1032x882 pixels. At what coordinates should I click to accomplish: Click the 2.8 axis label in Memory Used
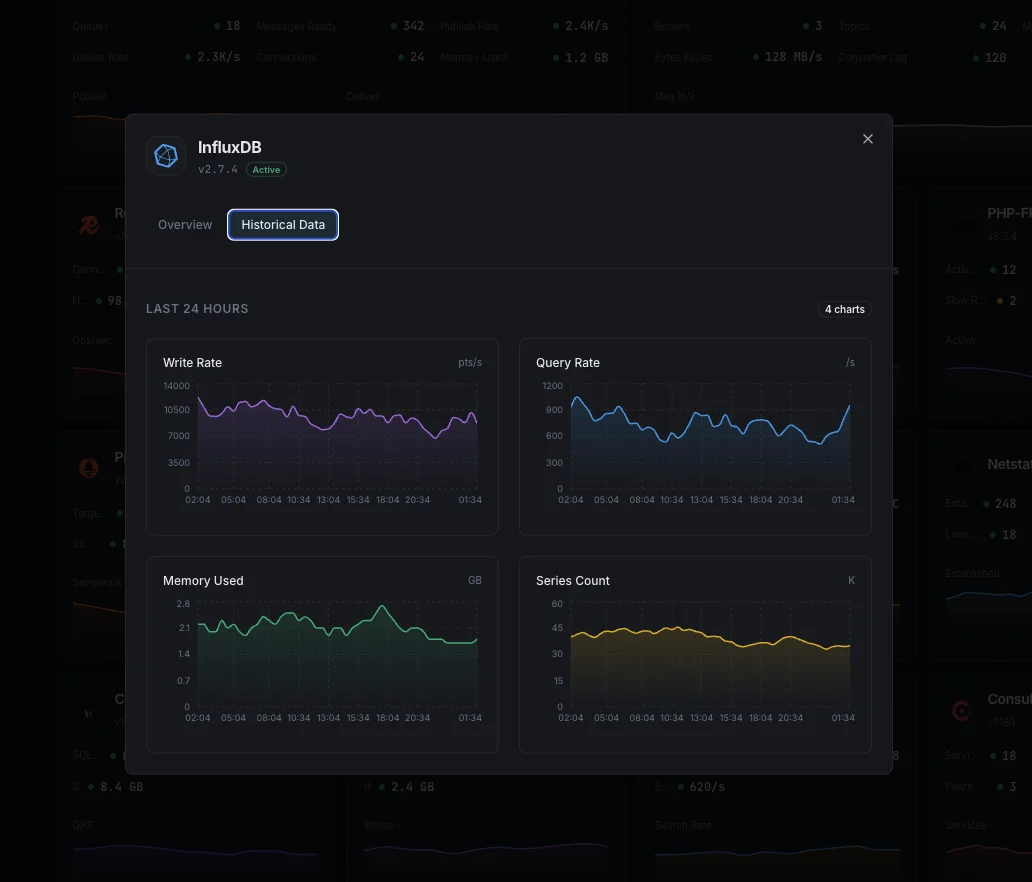click(x=183, y=604)
